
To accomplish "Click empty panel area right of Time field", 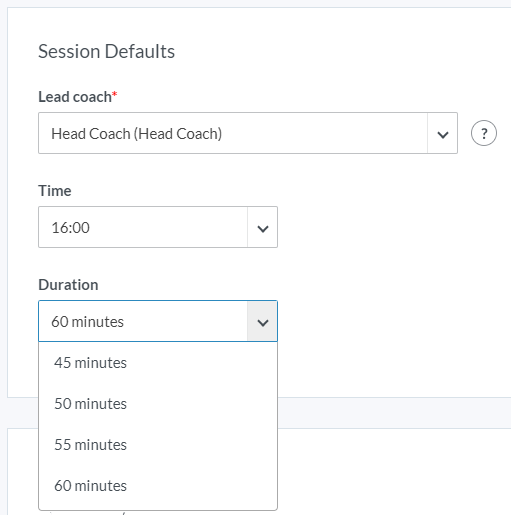I will pyautogui.click(x=393, y=227).
